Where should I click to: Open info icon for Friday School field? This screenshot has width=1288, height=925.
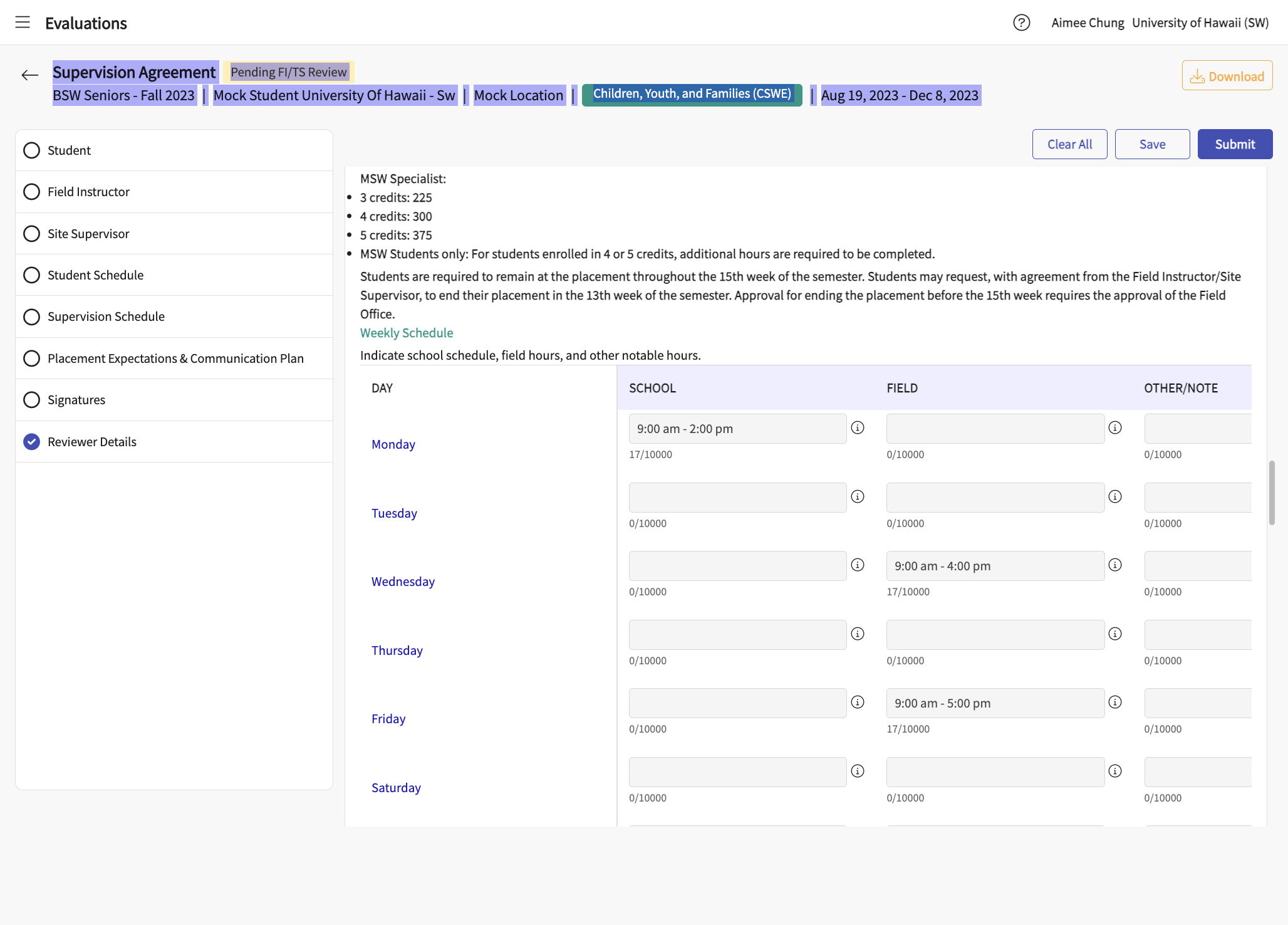pos(858,702)
